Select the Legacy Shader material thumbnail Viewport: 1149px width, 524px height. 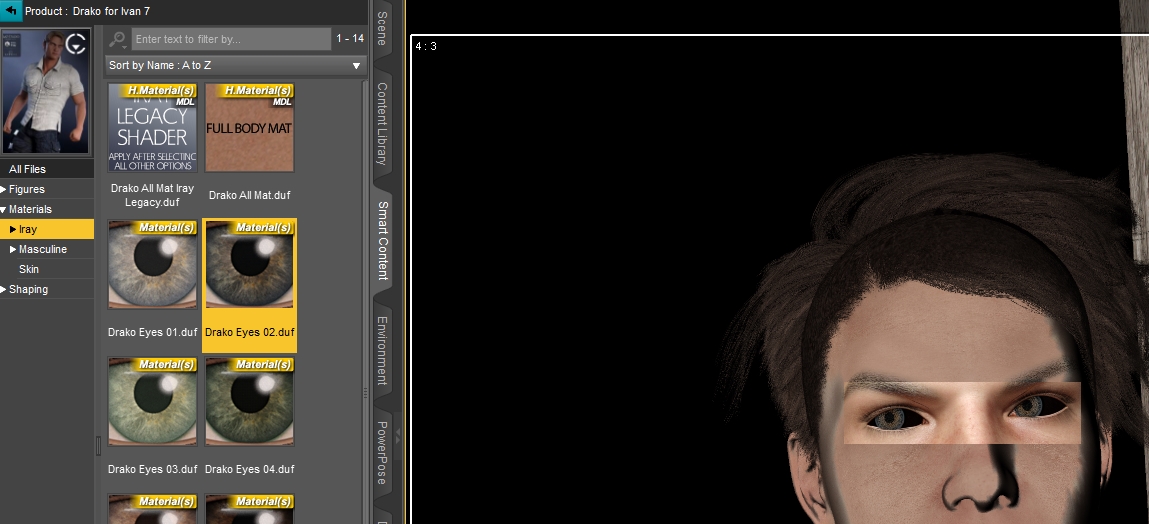[x=152, y=128]
